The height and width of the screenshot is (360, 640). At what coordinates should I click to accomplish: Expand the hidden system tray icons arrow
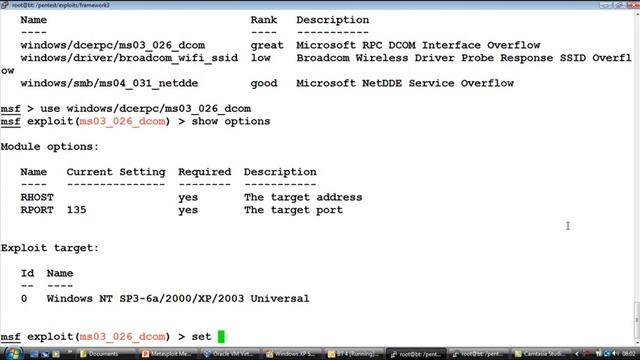point(577,354)
